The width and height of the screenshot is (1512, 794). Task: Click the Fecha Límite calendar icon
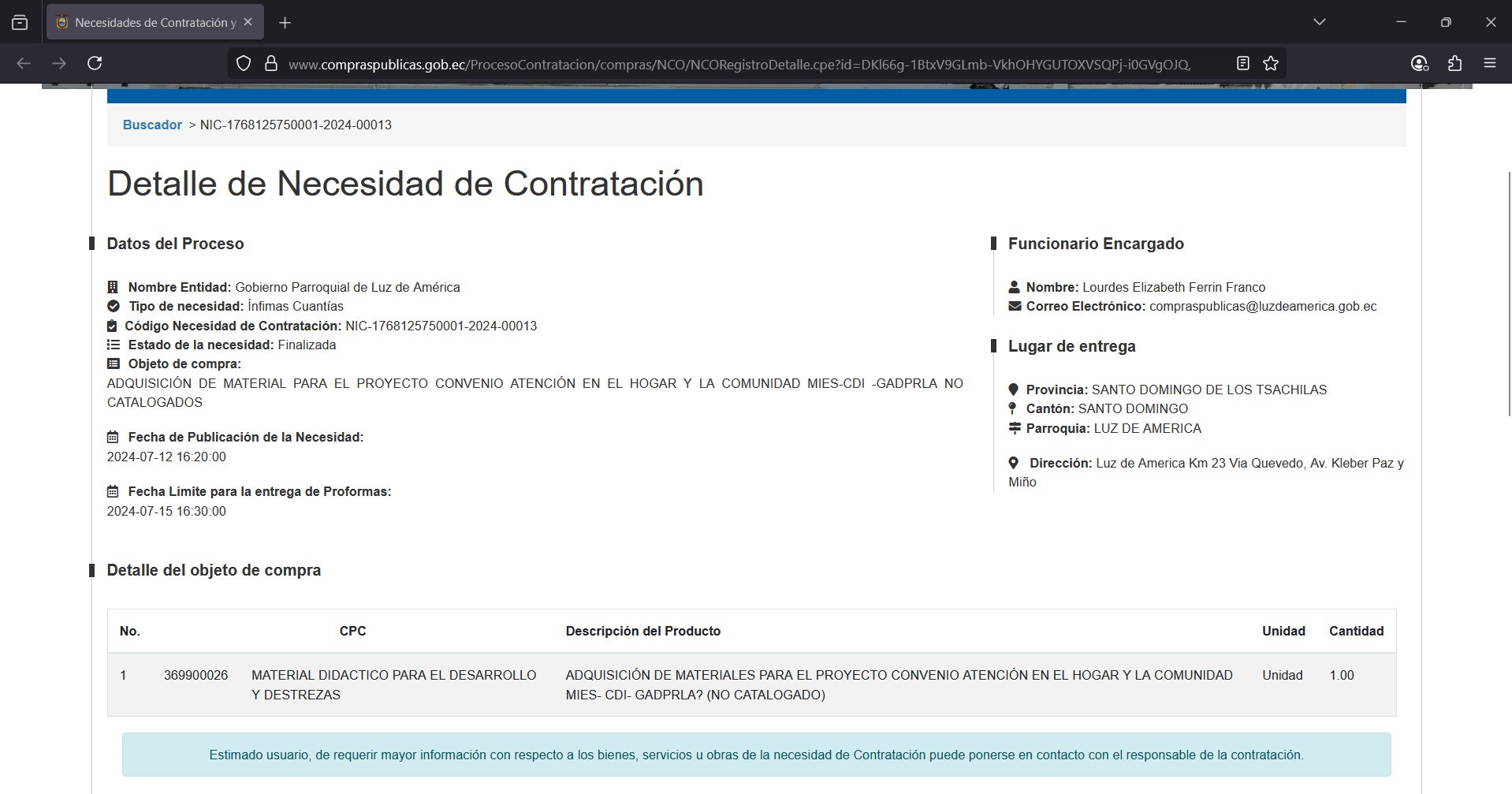click(113, 491)
